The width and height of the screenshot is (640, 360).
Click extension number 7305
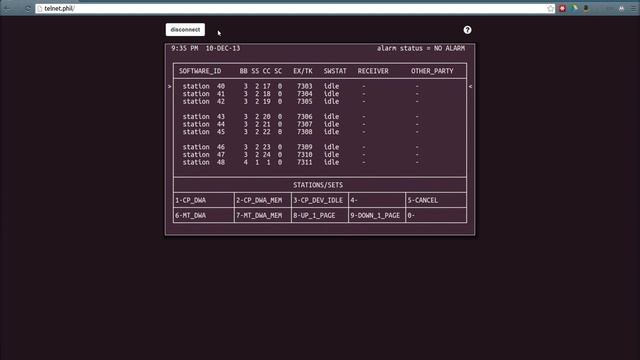tap(305, 102)
